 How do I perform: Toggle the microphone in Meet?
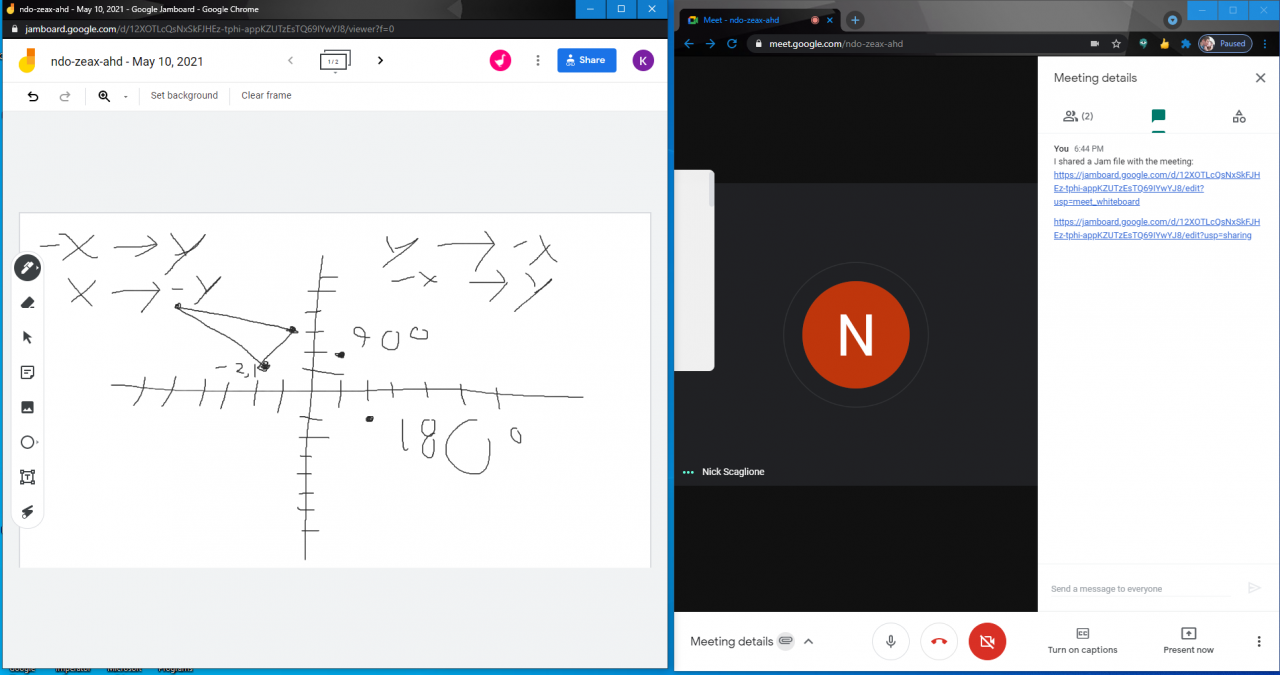(890, 641)
